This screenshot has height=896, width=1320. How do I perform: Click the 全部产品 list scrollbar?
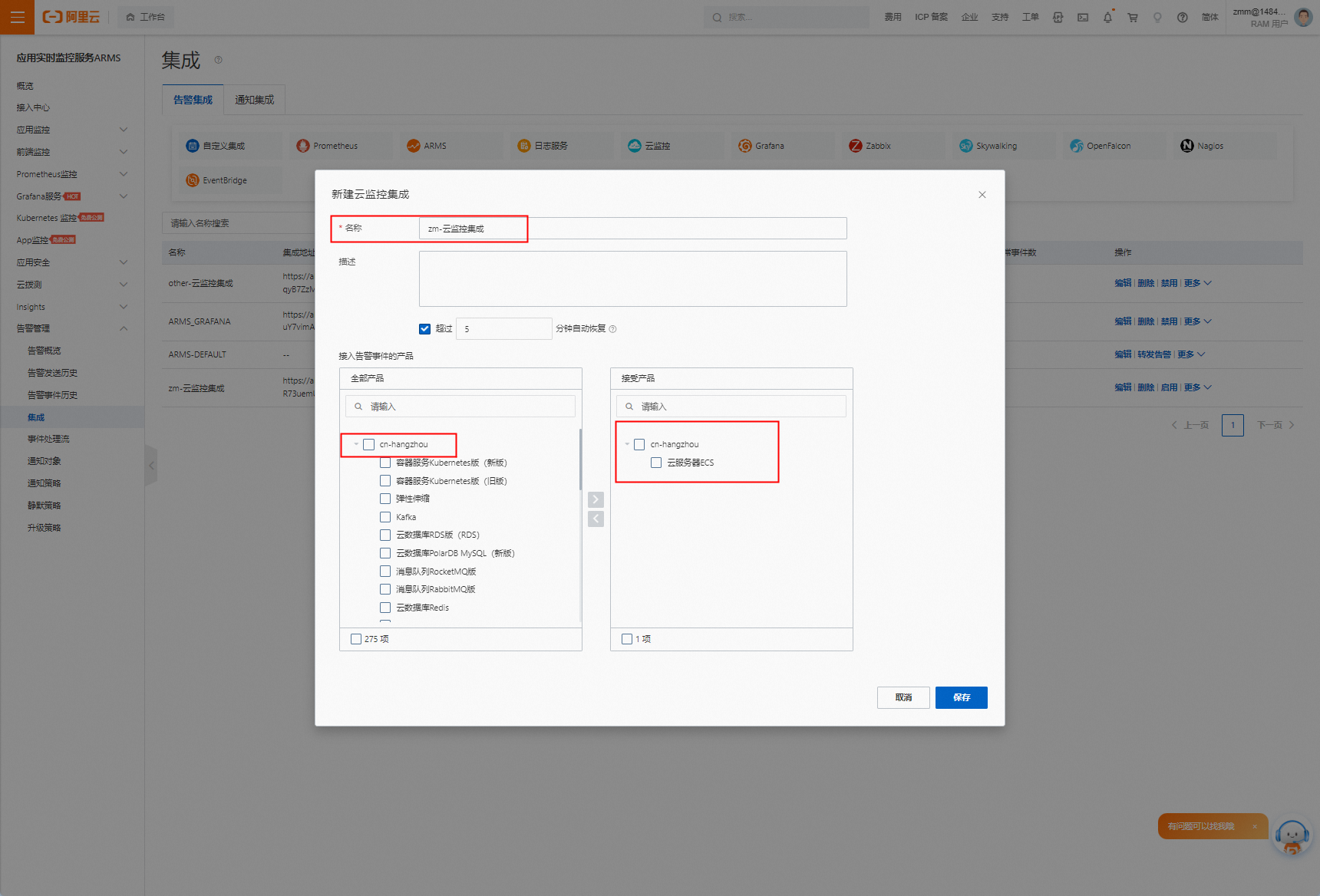pyautogui.click(x=580, y=460)
